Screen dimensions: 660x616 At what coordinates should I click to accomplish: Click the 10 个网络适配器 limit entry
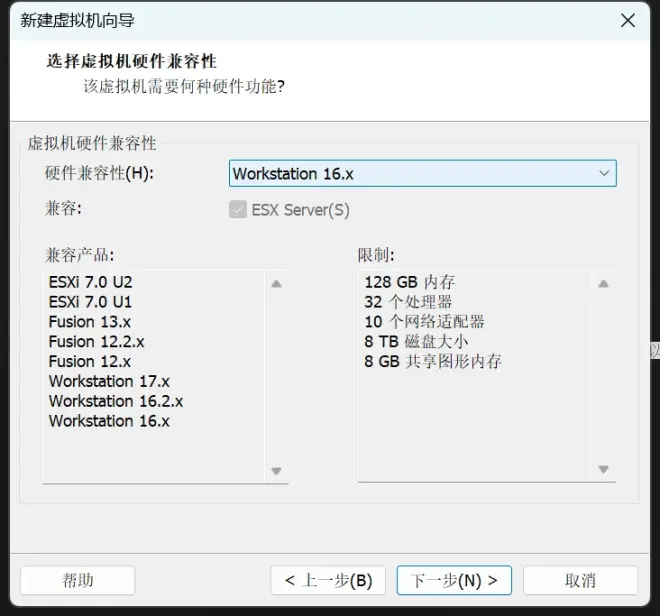(424, 322)
